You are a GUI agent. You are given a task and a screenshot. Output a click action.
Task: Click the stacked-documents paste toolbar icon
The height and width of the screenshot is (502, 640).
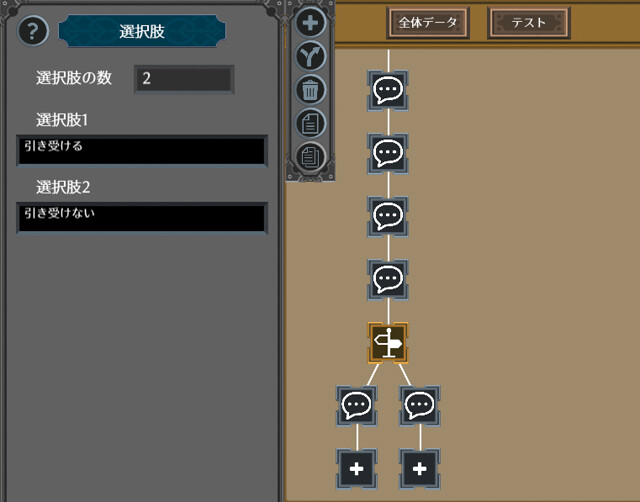[x=310, y=157]
